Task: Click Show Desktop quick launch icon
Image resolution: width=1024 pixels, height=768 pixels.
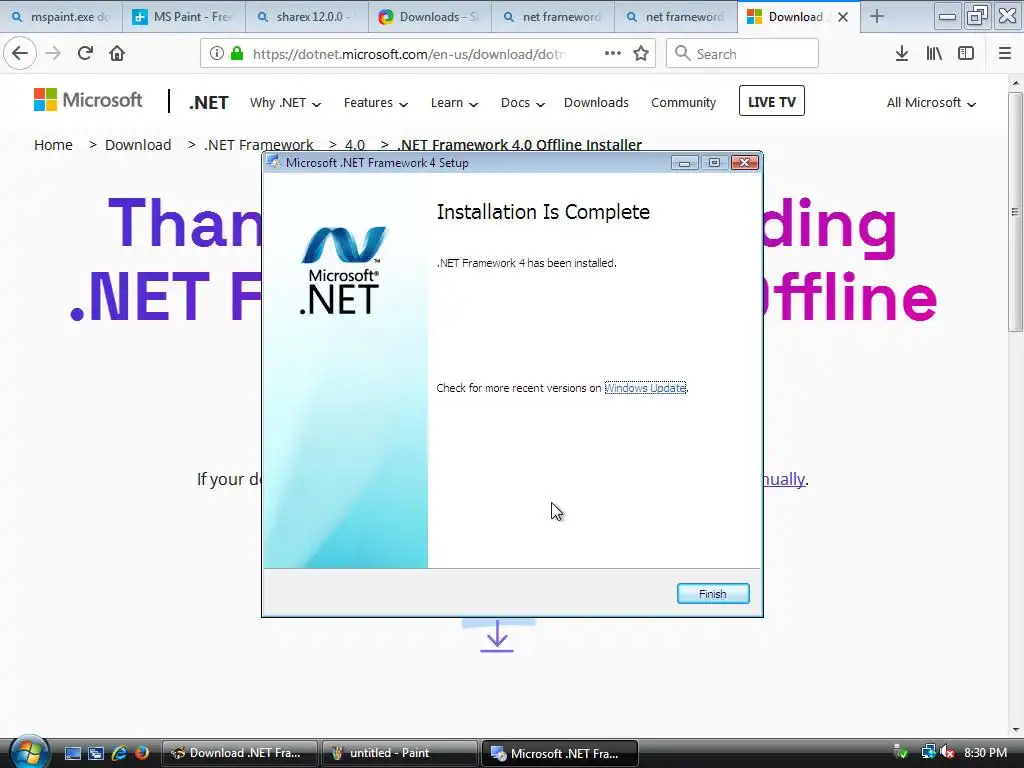Action: (x=72, y=754)
